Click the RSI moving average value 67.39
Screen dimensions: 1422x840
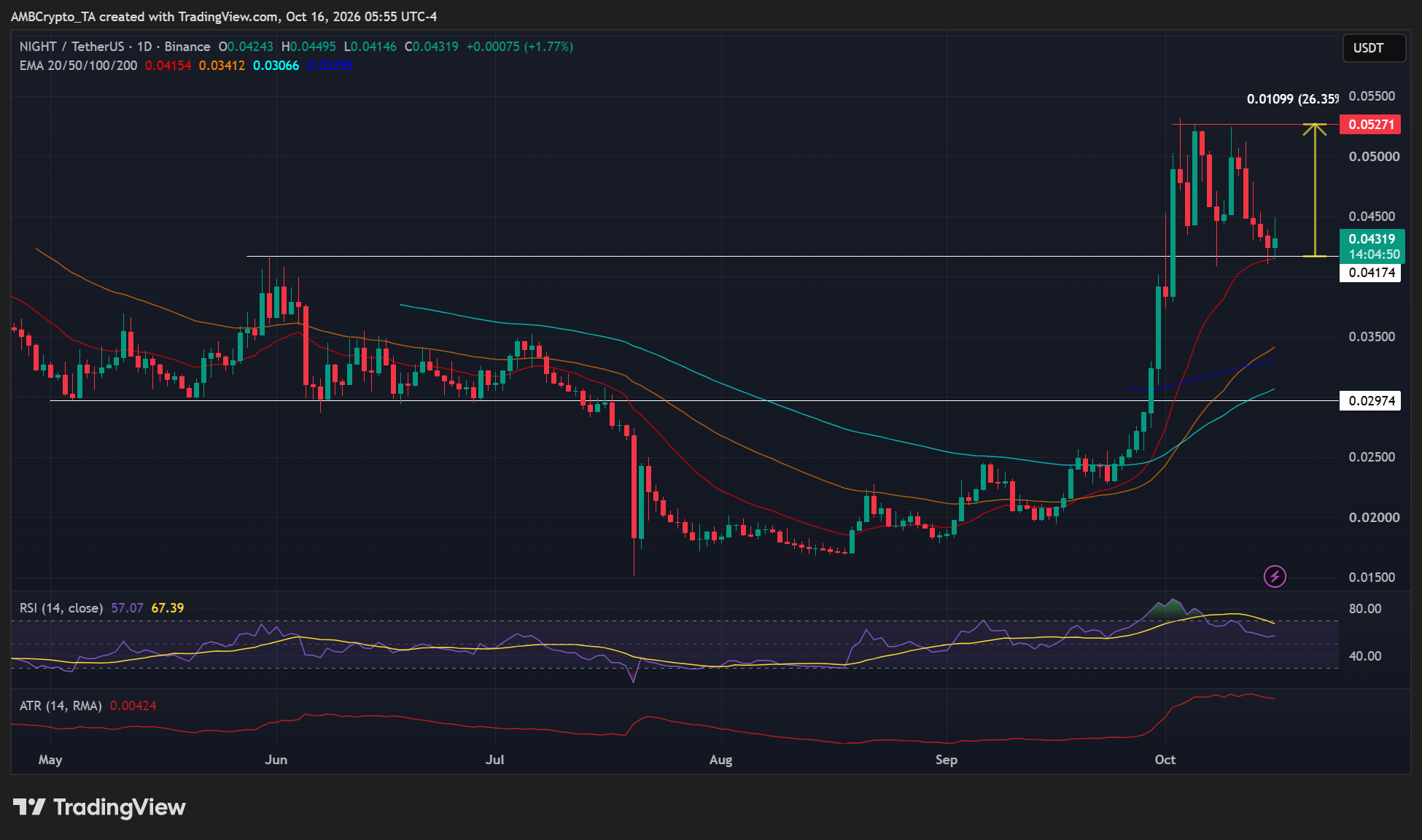[x=168, y=608]
